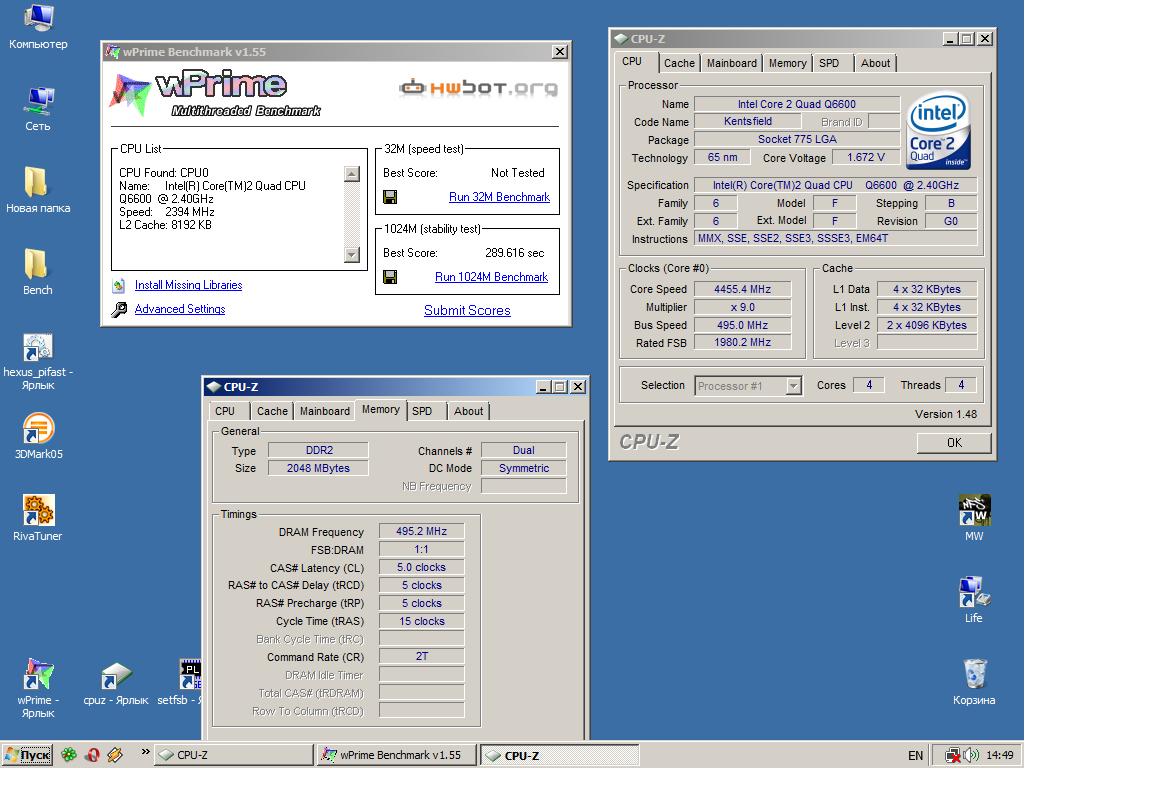Activate first CPU-Z taskbar button
Image resolution: width=1155 pixels, height=805 pixels.
click(234, 755)
